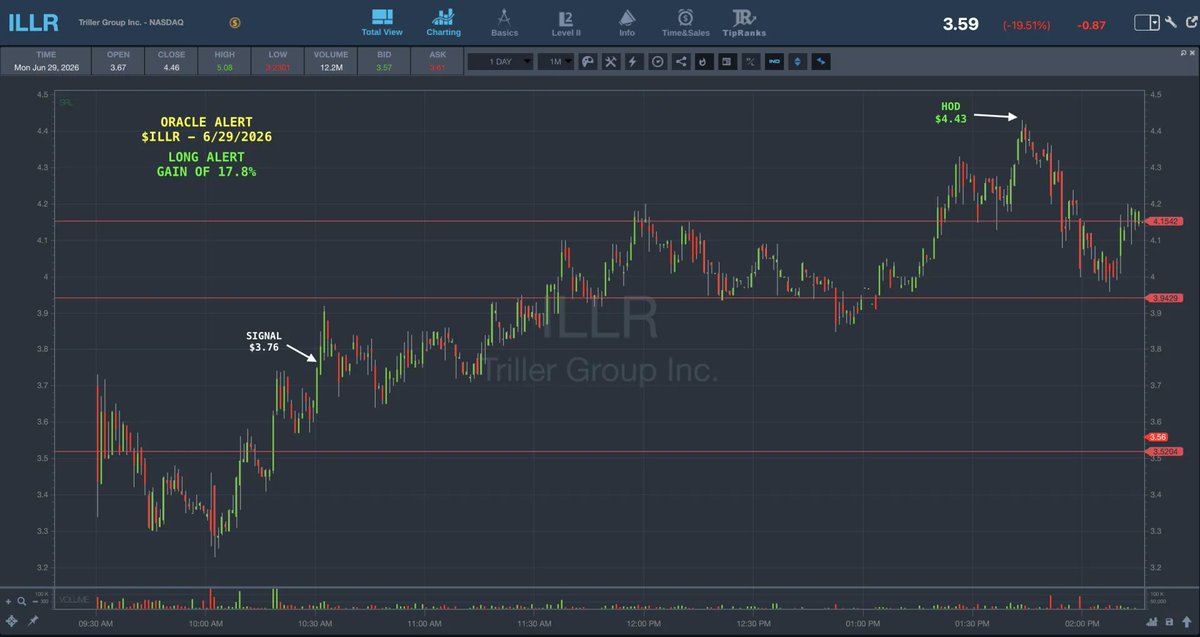Click the news panel icon in toolbar
The image size is (1200, 637).
coord(726,62)
